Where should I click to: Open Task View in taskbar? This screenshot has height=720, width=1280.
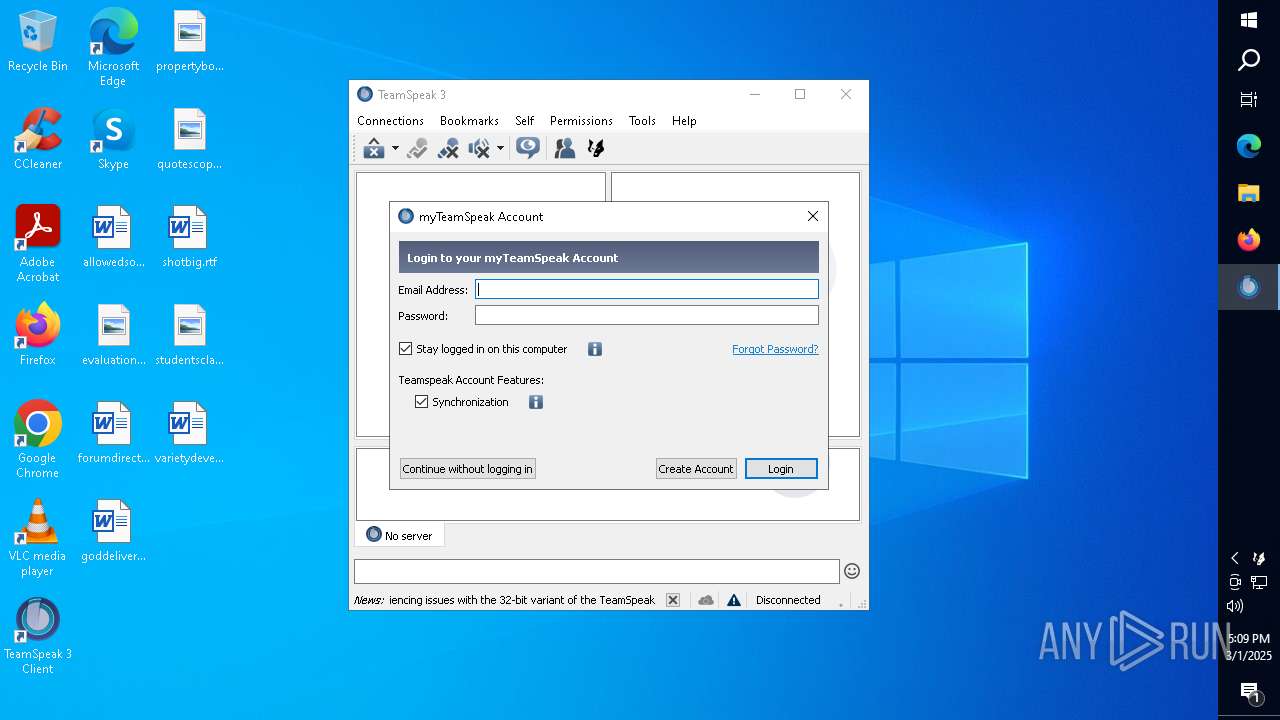(x=1249, y=99)
